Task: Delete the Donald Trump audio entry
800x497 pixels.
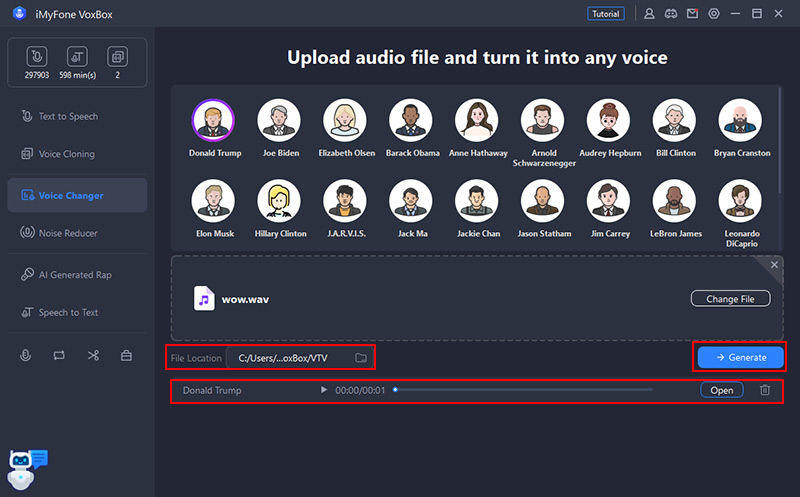Action: 765,390
